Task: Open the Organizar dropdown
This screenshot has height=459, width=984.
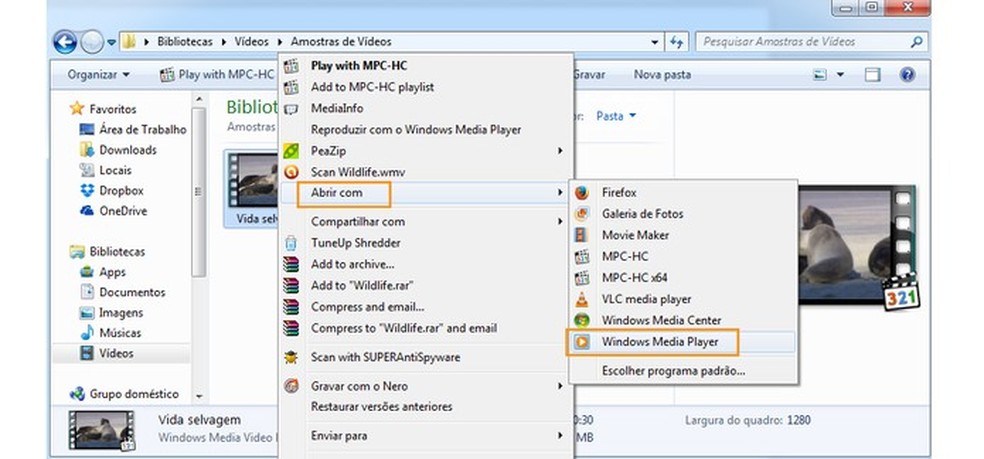Action: (99, 75)
